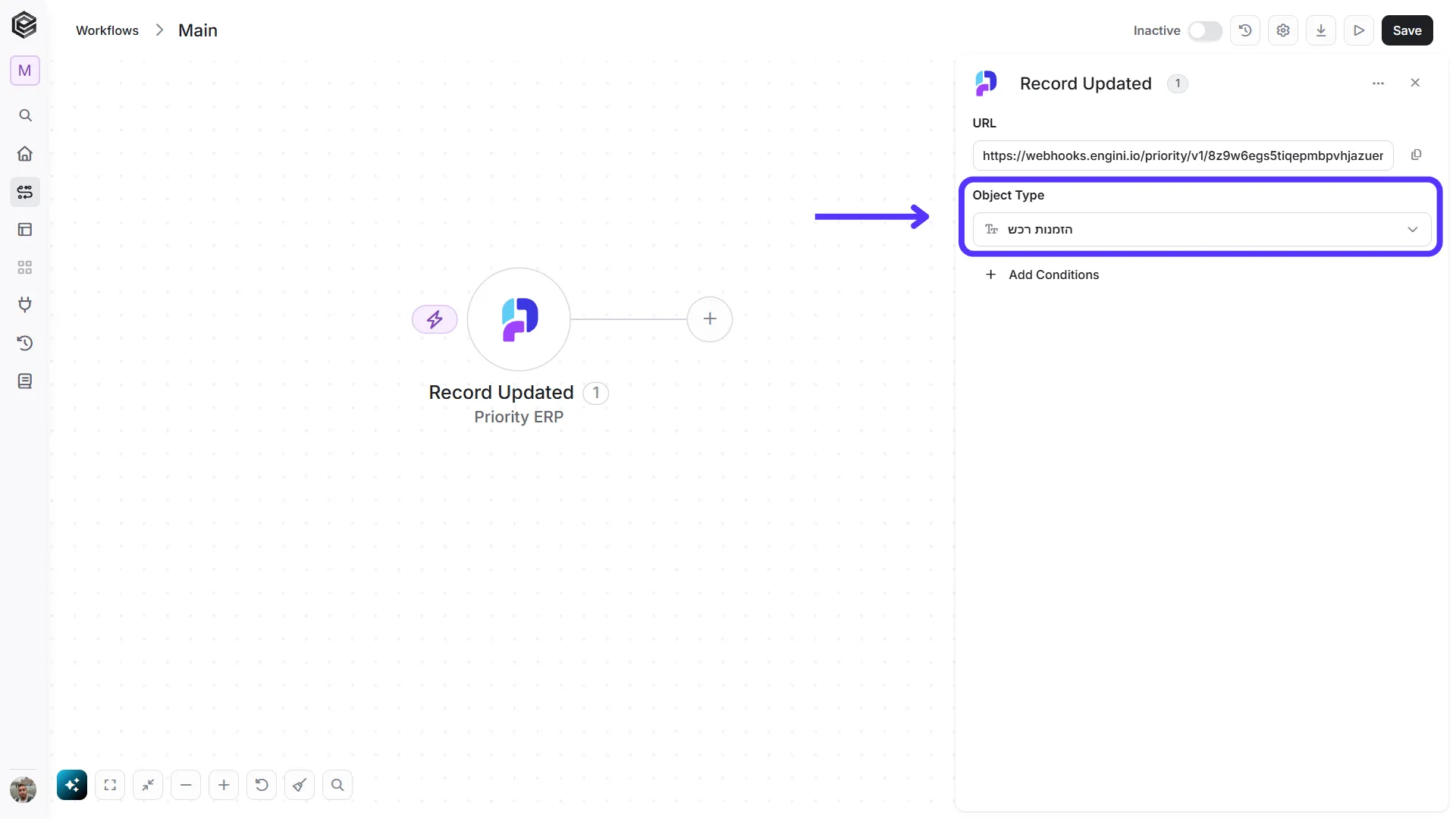
Task: Open workflow settings gear icon
Action: (x=1283, y=30)
